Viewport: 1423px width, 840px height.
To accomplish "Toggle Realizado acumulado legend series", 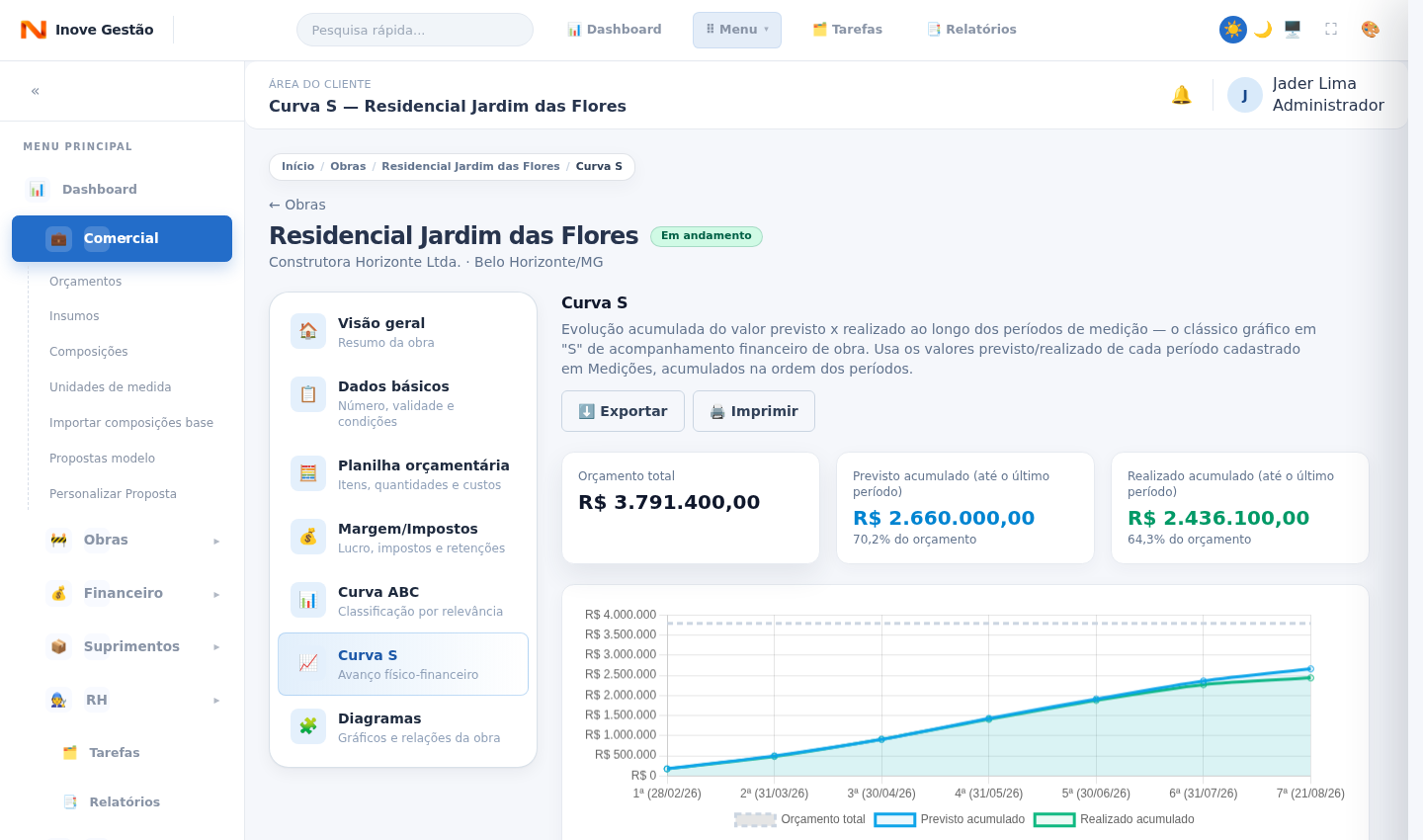I will (x=1114, y=819).
